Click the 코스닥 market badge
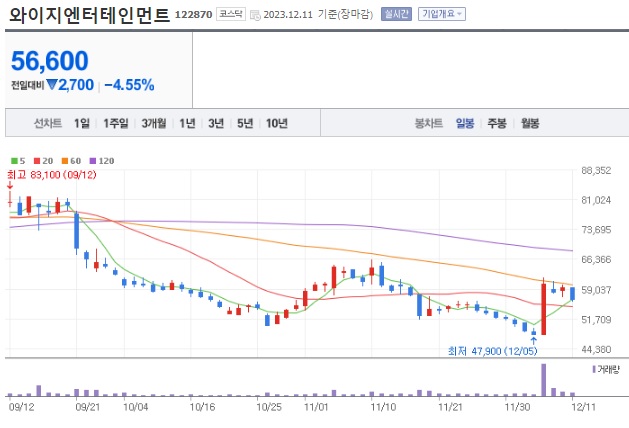Image resolution: width=629 pixels, height=428 pixels. 231,14
